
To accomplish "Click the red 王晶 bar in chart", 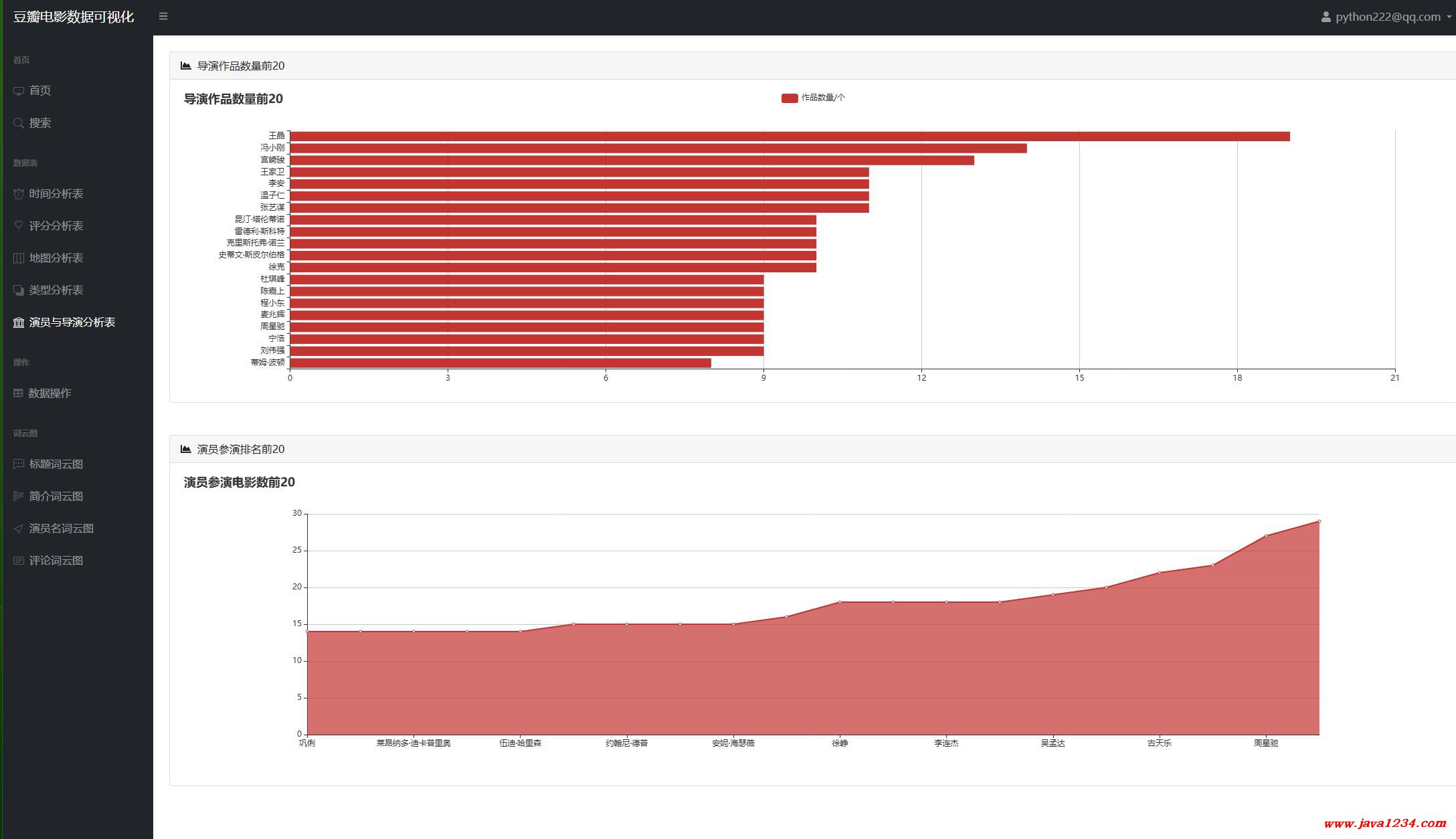I will pos(790,136).
